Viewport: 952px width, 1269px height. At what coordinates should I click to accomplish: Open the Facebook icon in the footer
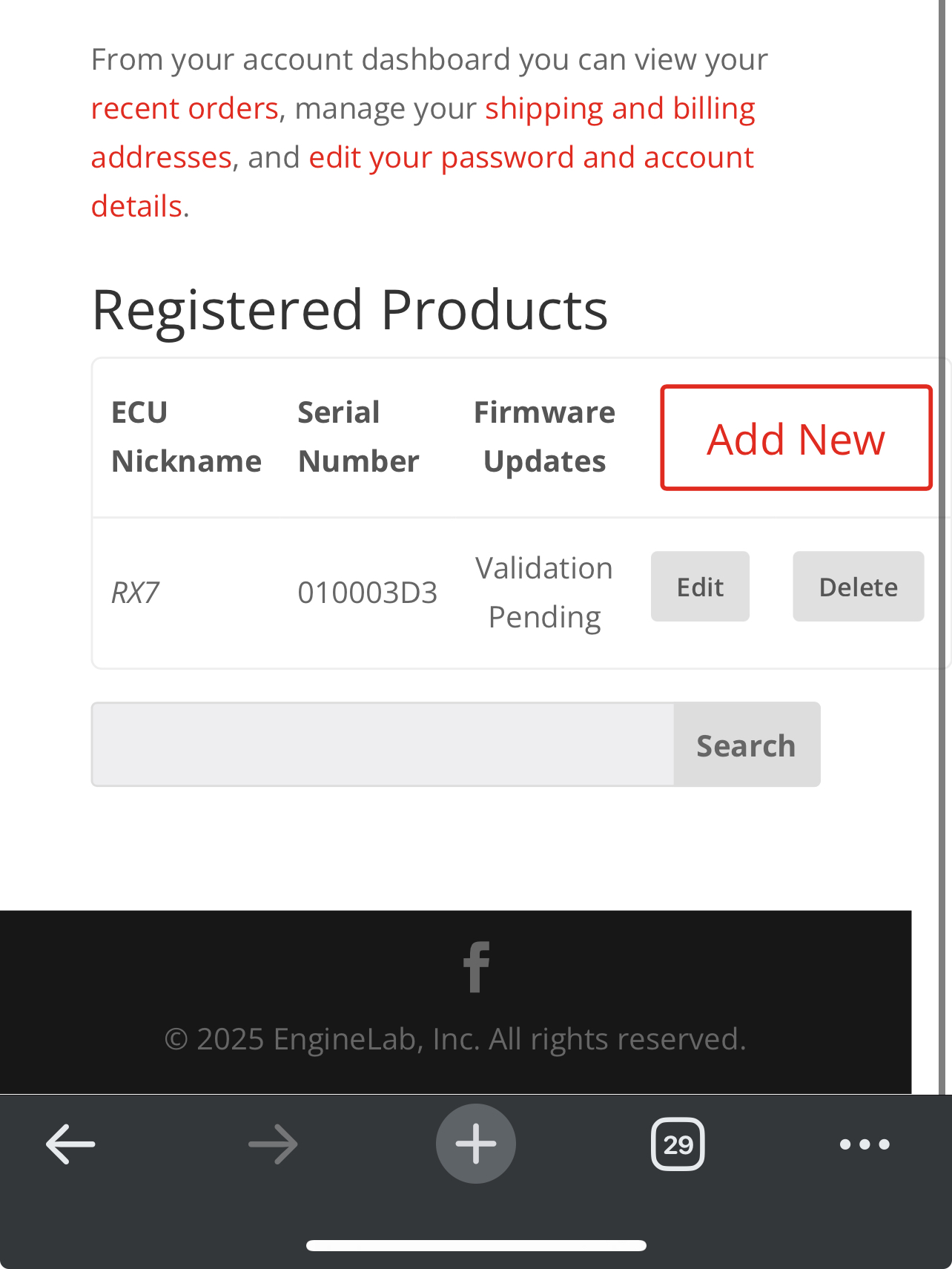coord(476,966)
